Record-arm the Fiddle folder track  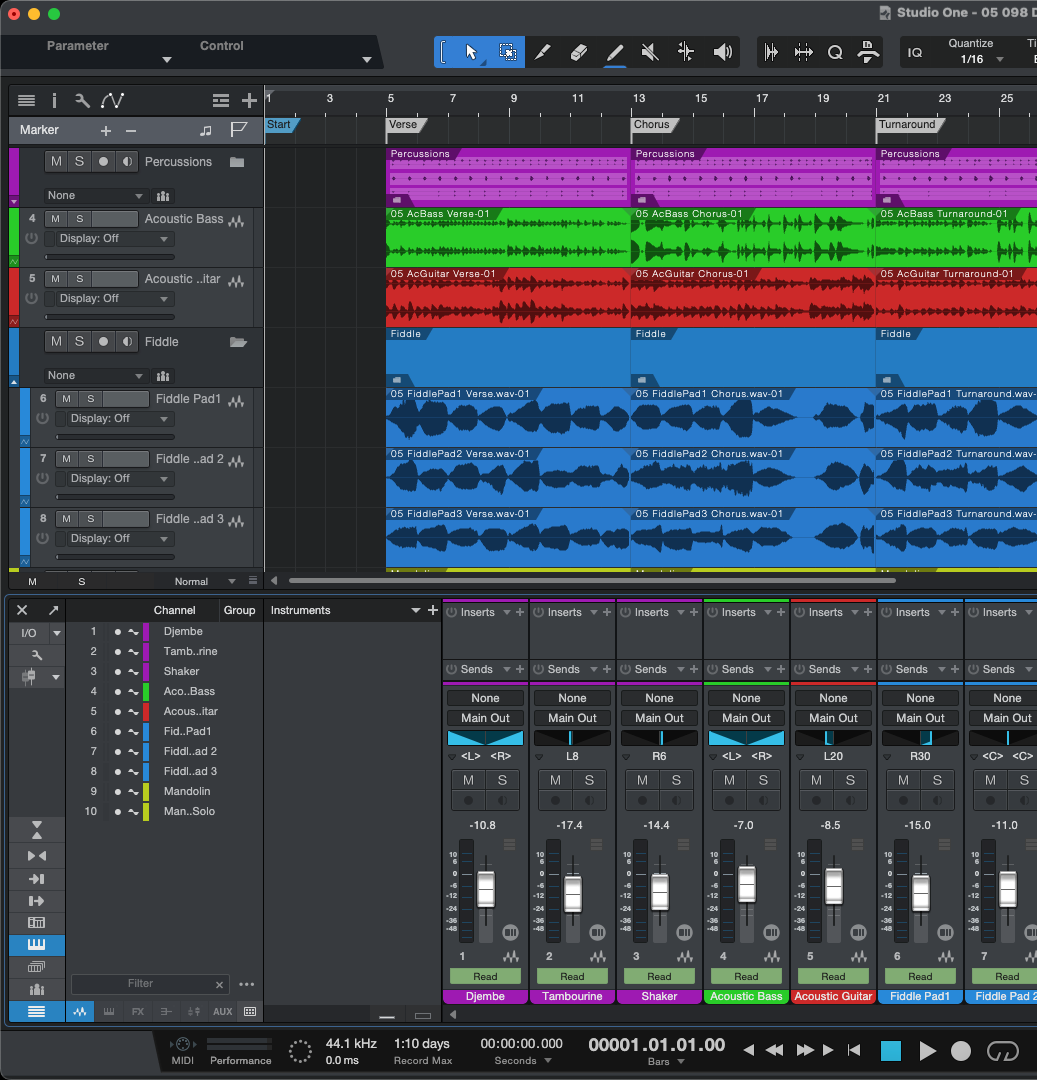[103, 342]
